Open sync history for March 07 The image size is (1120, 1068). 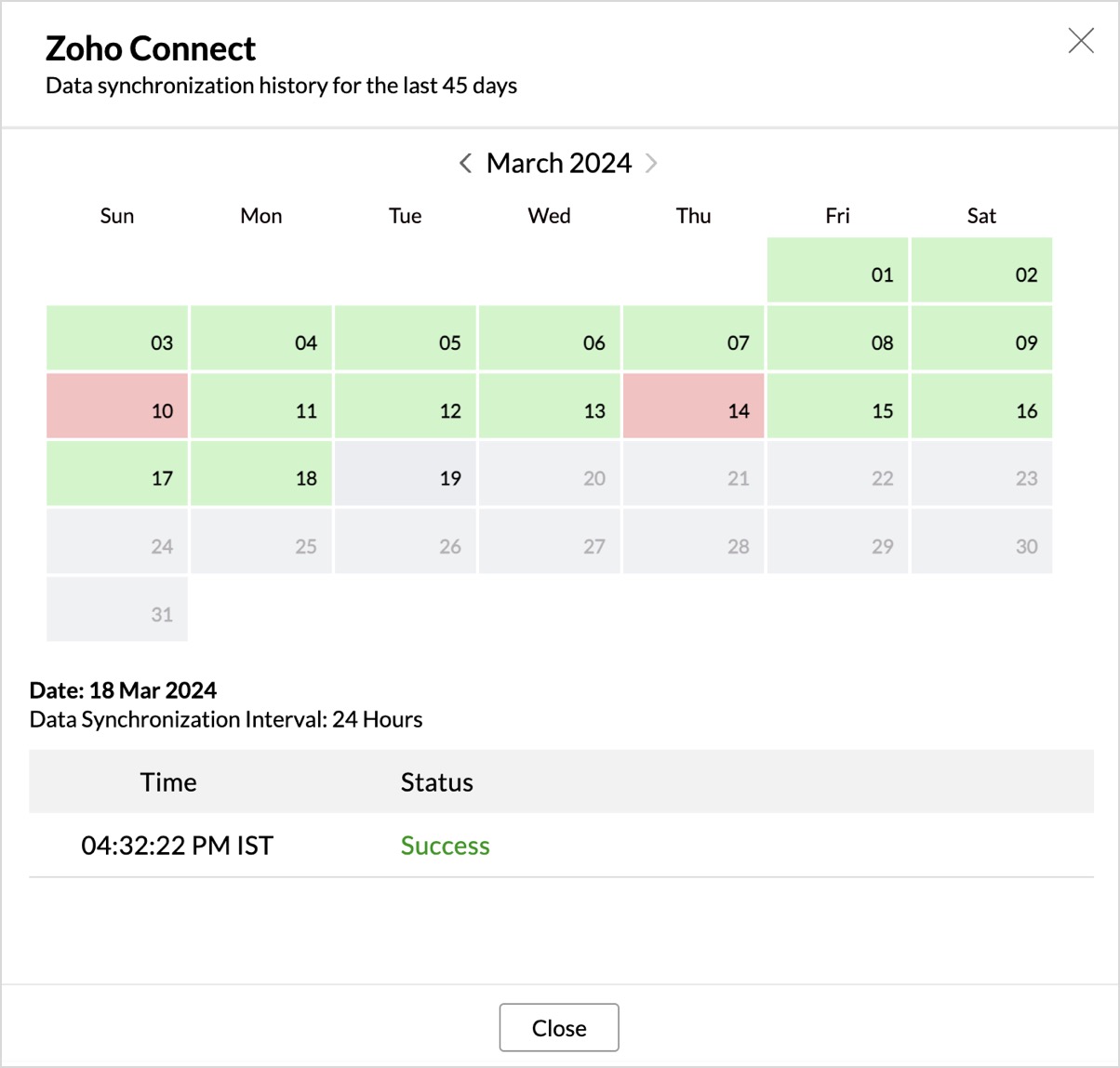694,339
